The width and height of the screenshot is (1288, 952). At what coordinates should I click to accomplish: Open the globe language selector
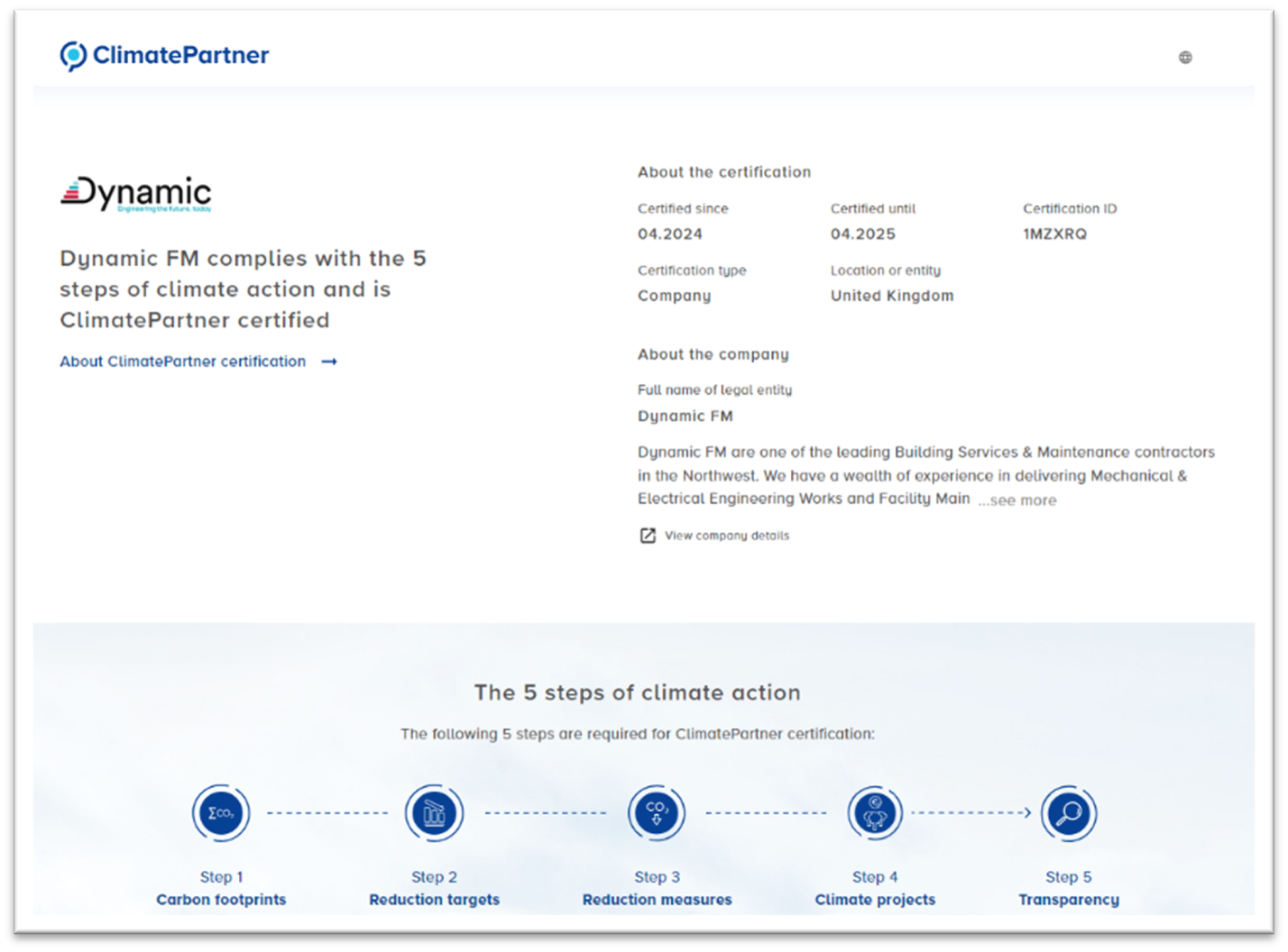click(1186, 56)
